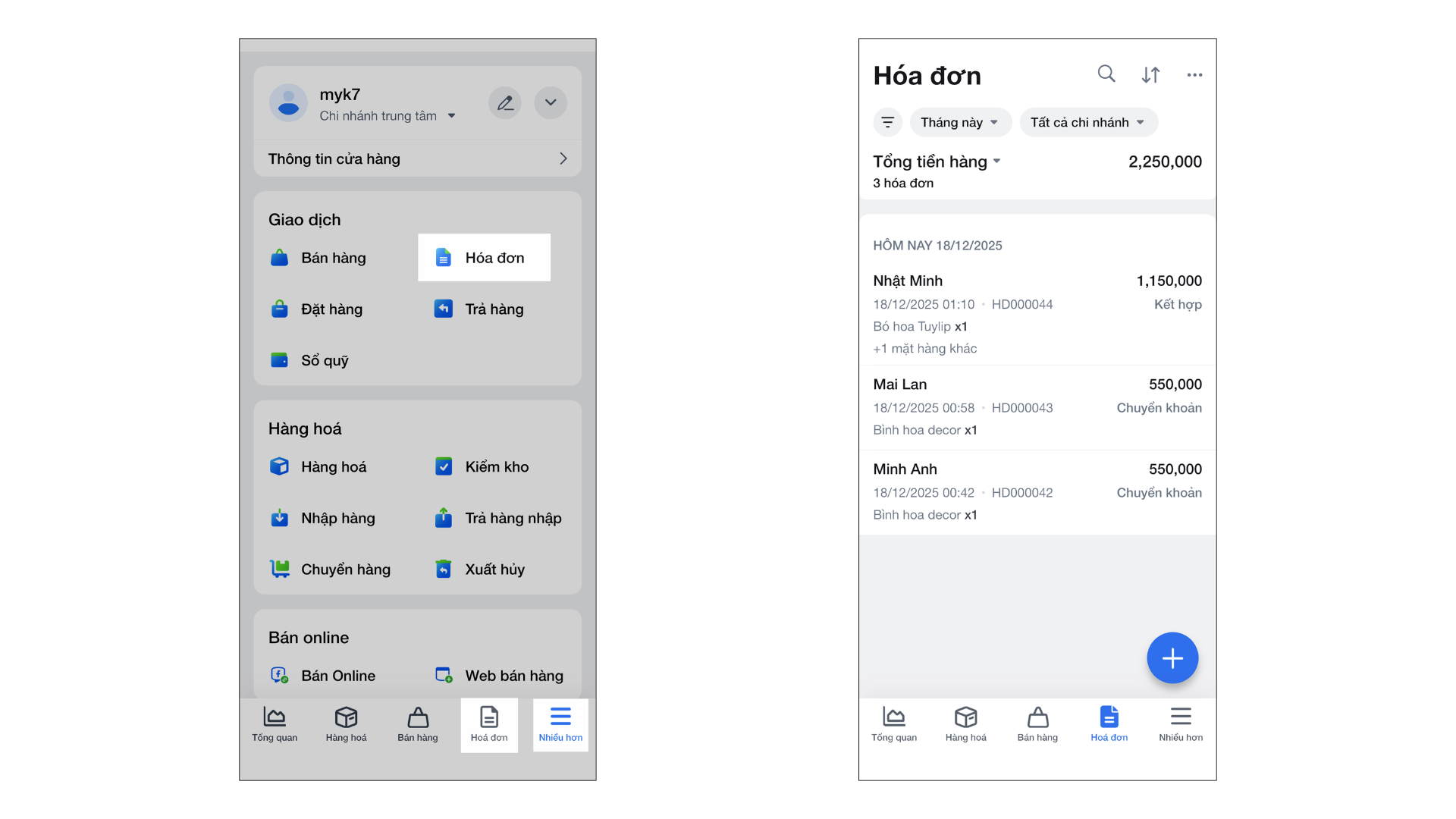Open Hóa đơn in Giao dịch section
Viewport: 1456px width, 819px height.
coord(484,258)
